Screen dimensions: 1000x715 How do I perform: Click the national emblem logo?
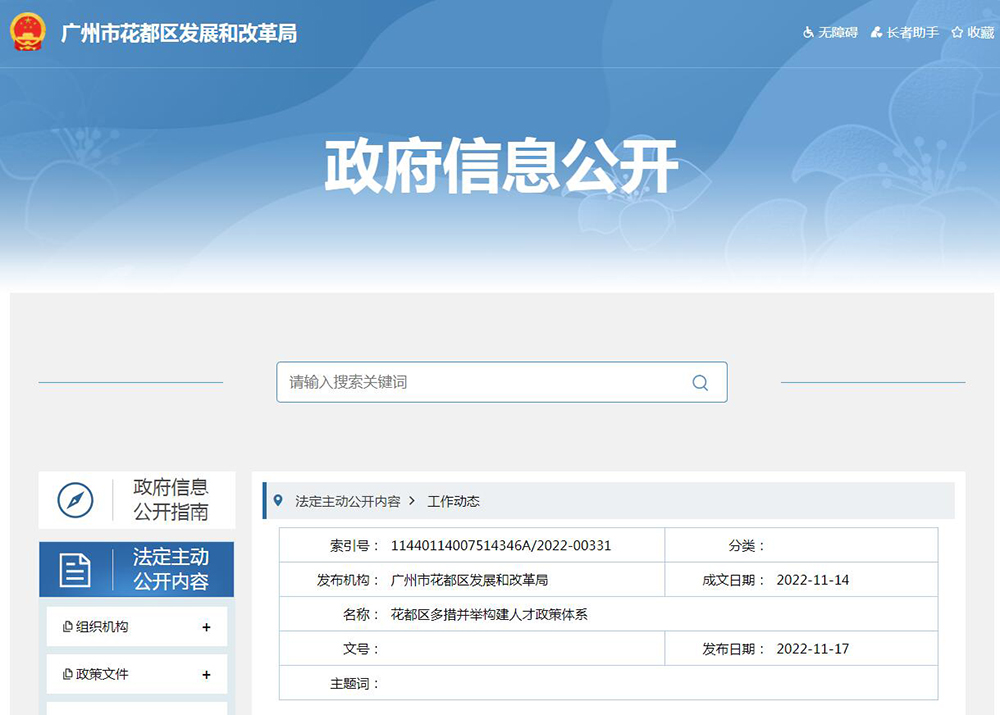coord(28,33)
